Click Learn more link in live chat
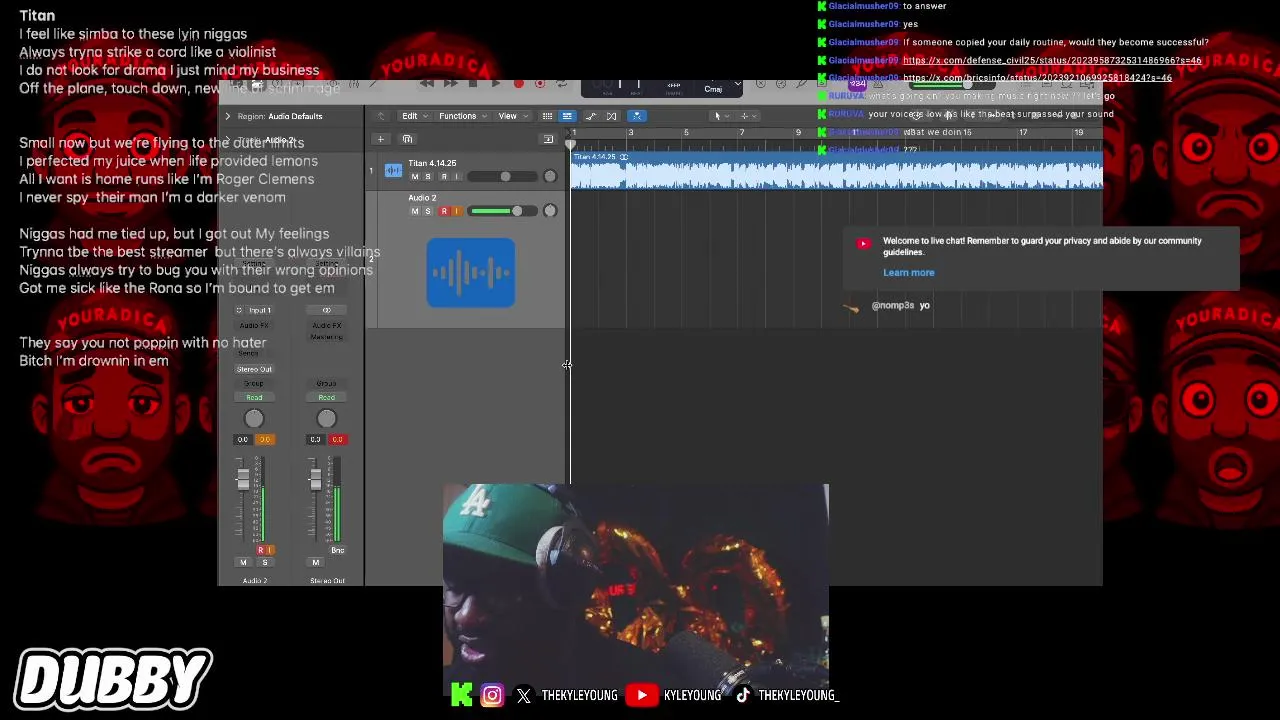Viewport: 1280px width, 720px height. pos(909,273)
